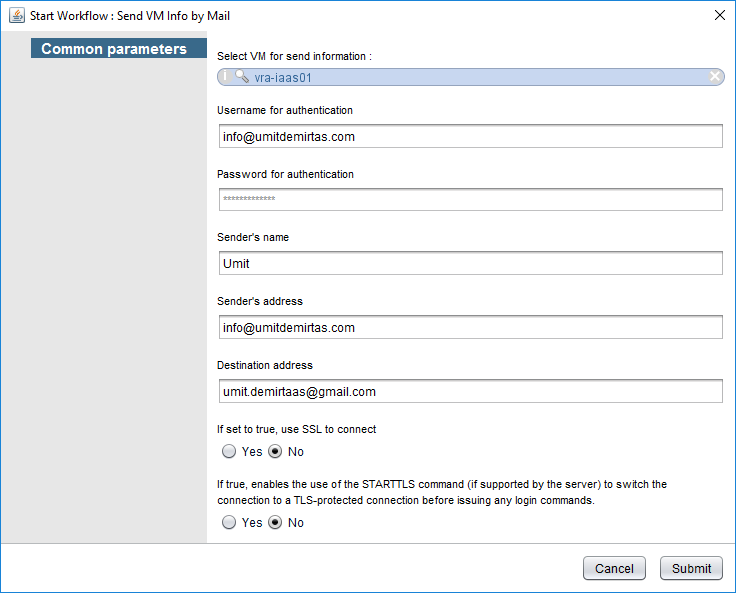Click the 'Select VM for send information' label
Screen dimensions: 736x593
[294, 56]
